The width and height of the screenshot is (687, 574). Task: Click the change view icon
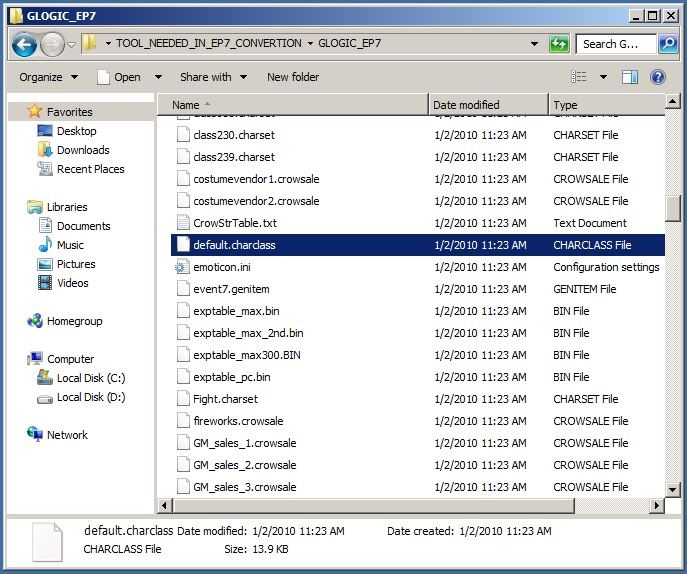579,77
